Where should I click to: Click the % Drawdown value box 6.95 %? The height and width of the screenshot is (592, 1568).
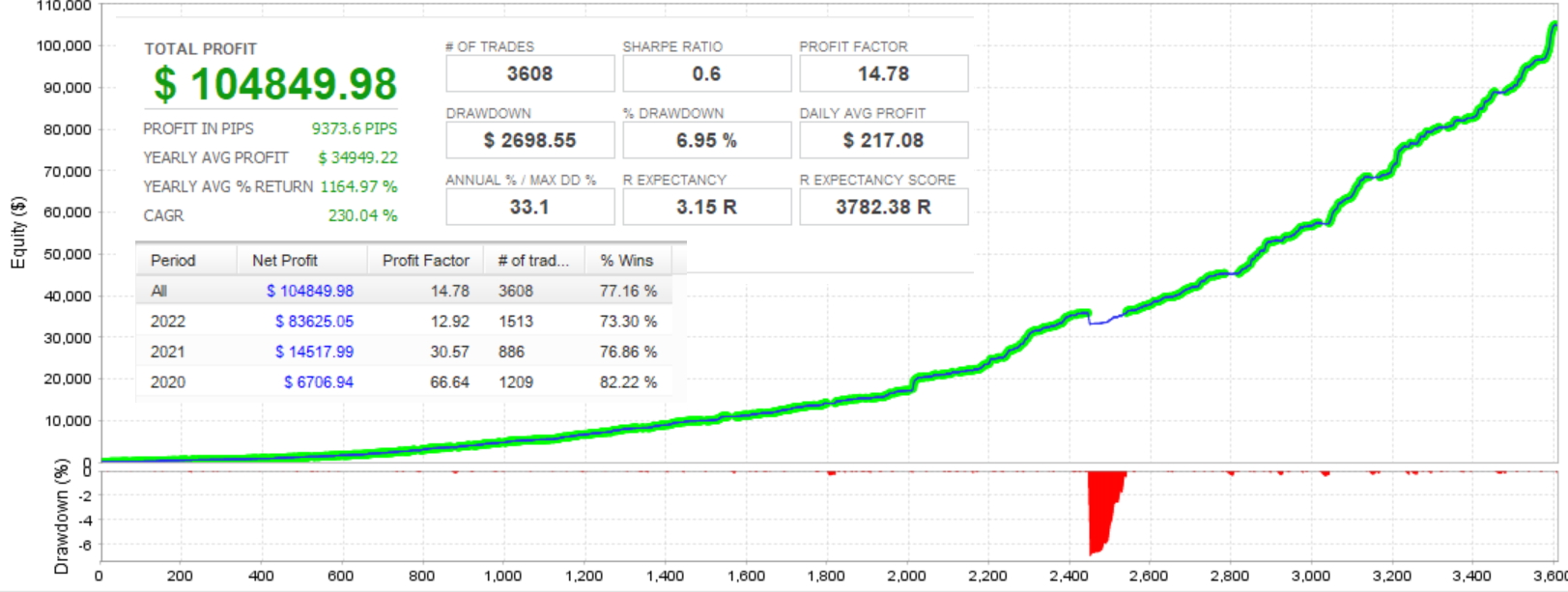(706, 141)
